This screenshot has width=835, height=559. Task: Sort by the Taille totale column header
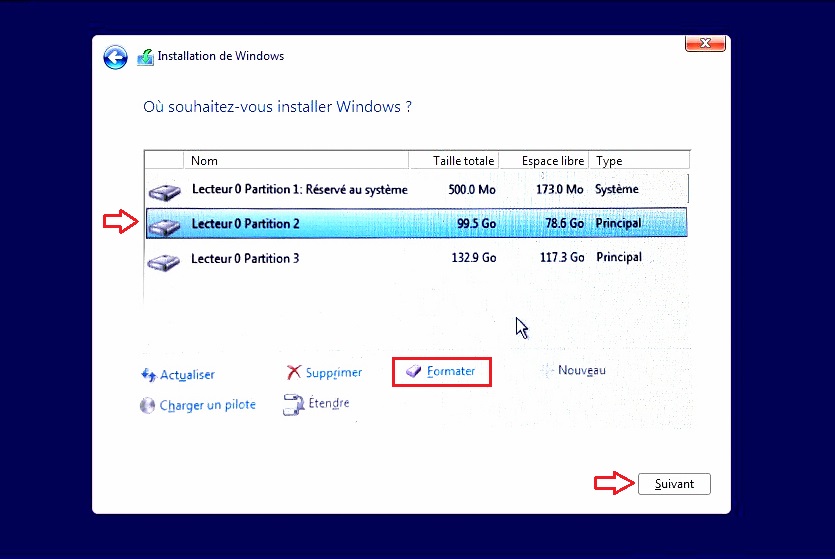[454, 161]
